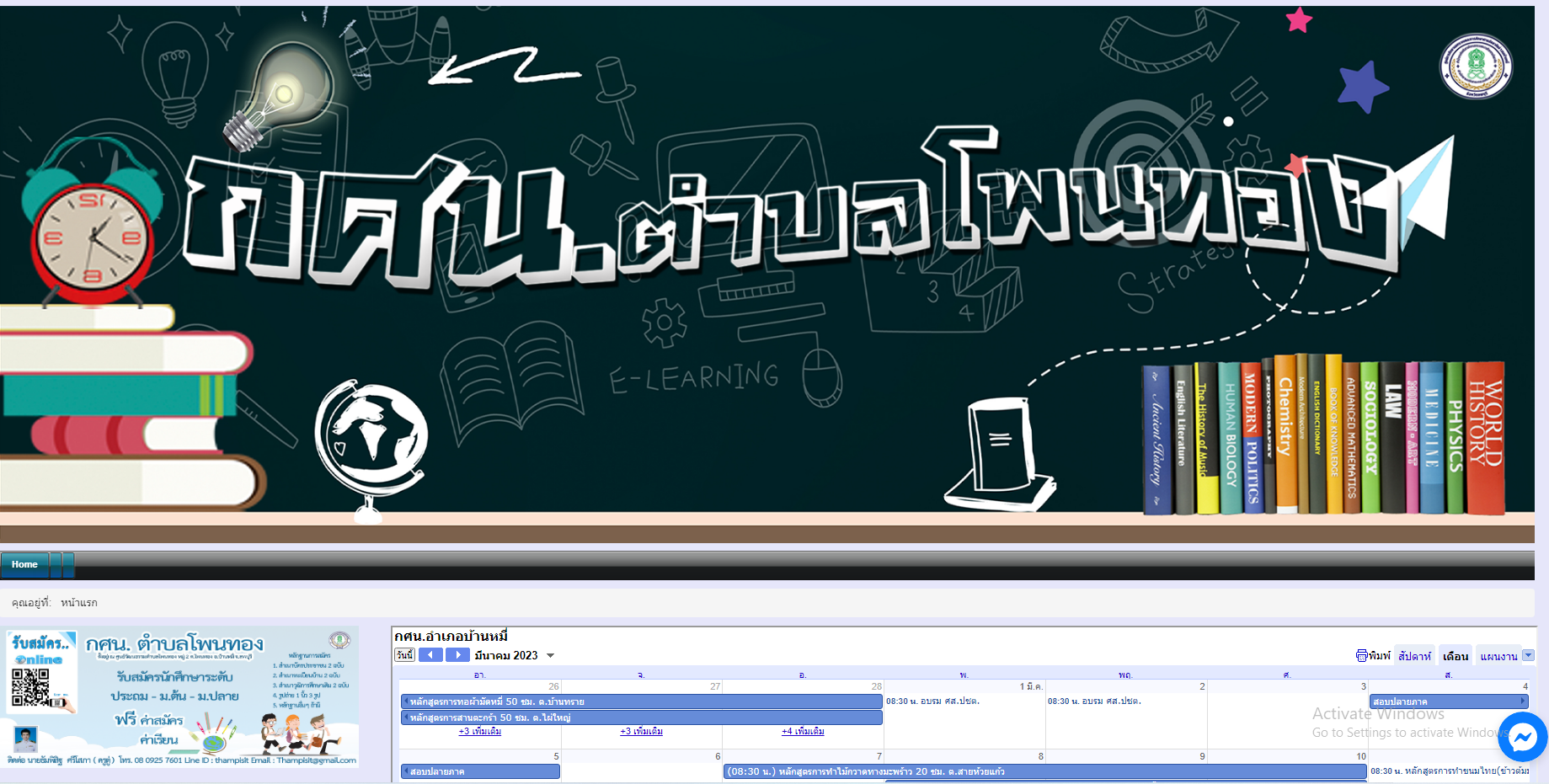Click the circular emblem logo in header banner
The height and width of the screenshot is (784, 1549).
1475,66
